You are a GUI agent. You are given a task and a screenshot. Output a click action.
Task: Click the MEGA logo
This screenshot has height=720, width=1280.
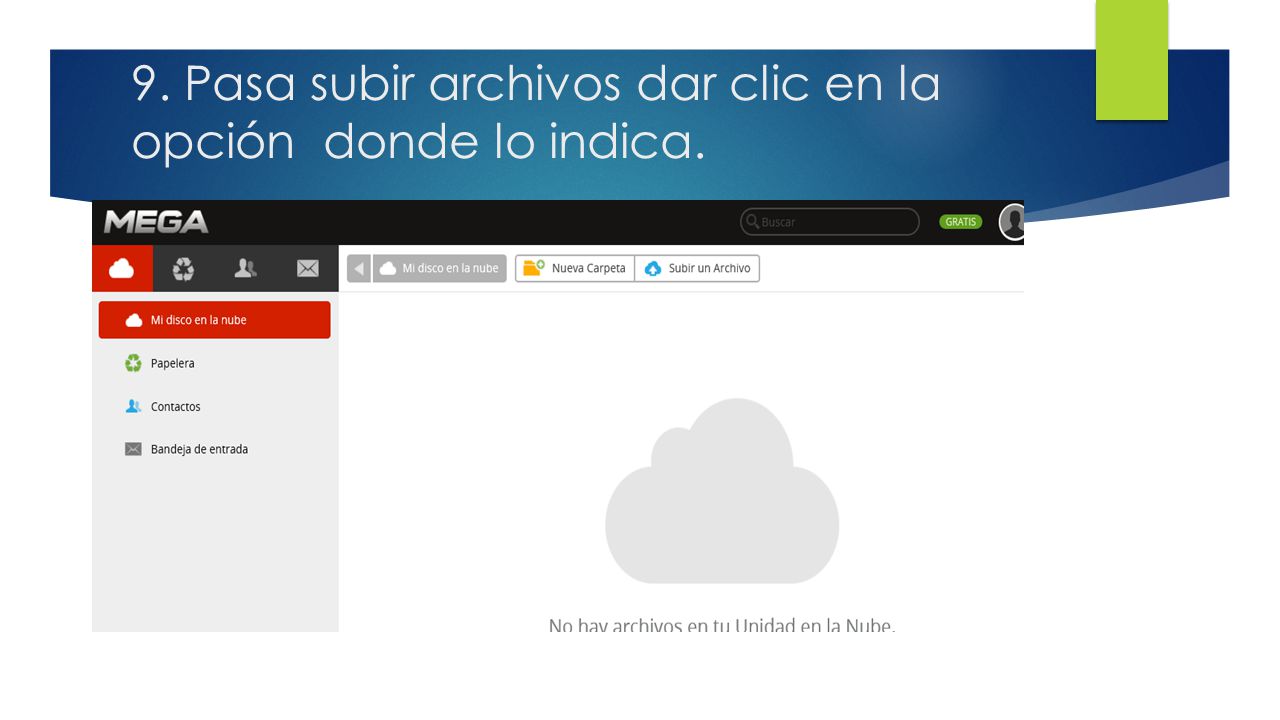click(x=156, y=221)
